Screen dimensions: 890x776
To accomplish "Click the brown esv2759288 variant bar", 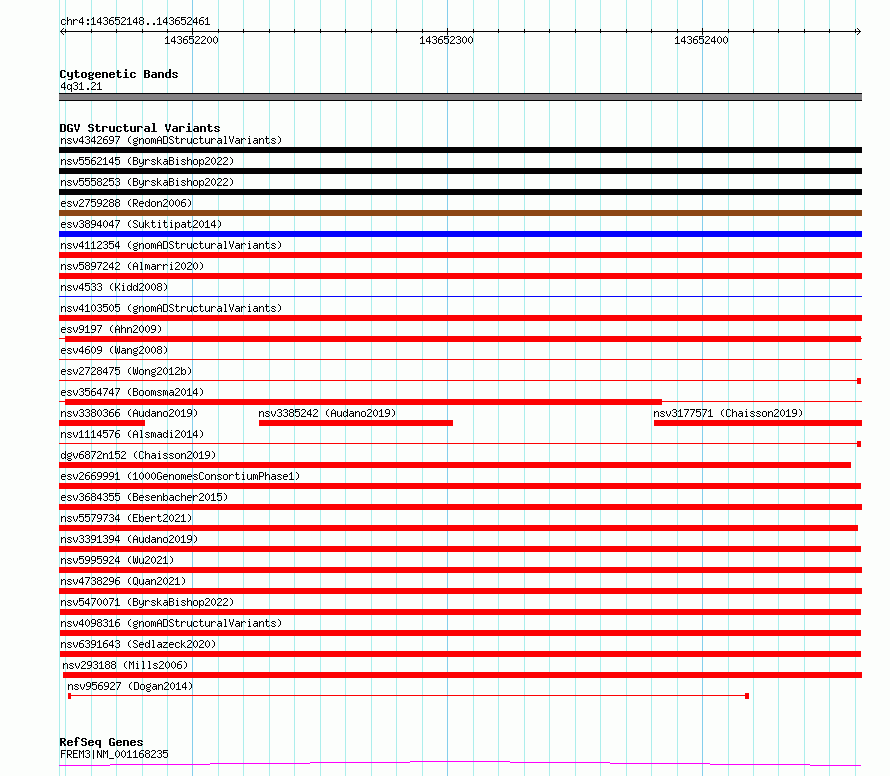I will point(460,213).
